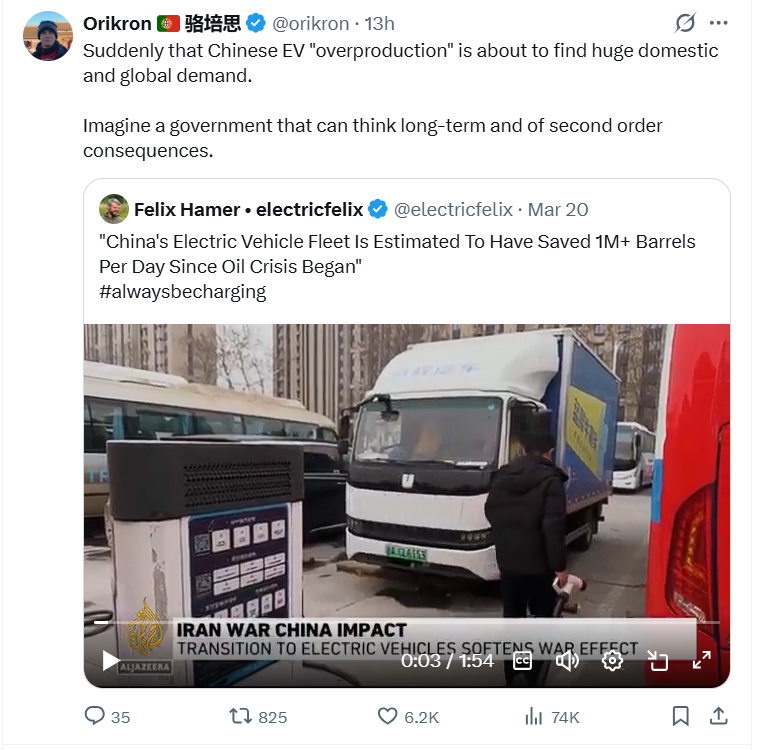Bookmark this post

680,716
